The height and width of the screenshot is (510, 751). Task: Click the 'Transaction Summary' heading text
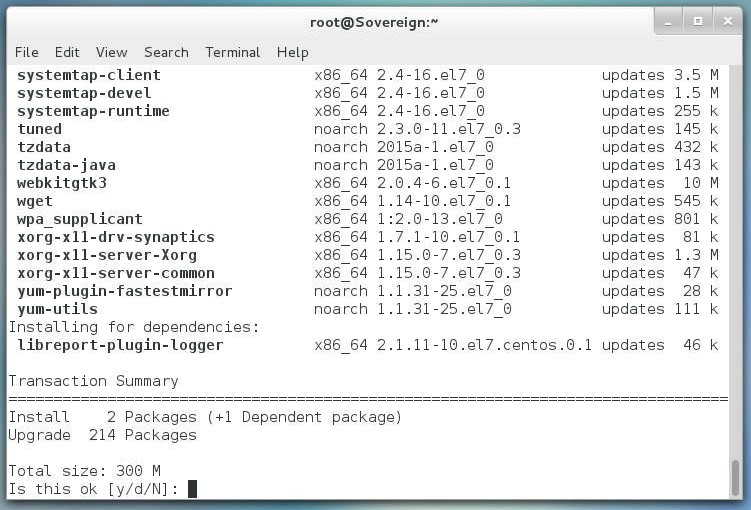coord(93,381)
